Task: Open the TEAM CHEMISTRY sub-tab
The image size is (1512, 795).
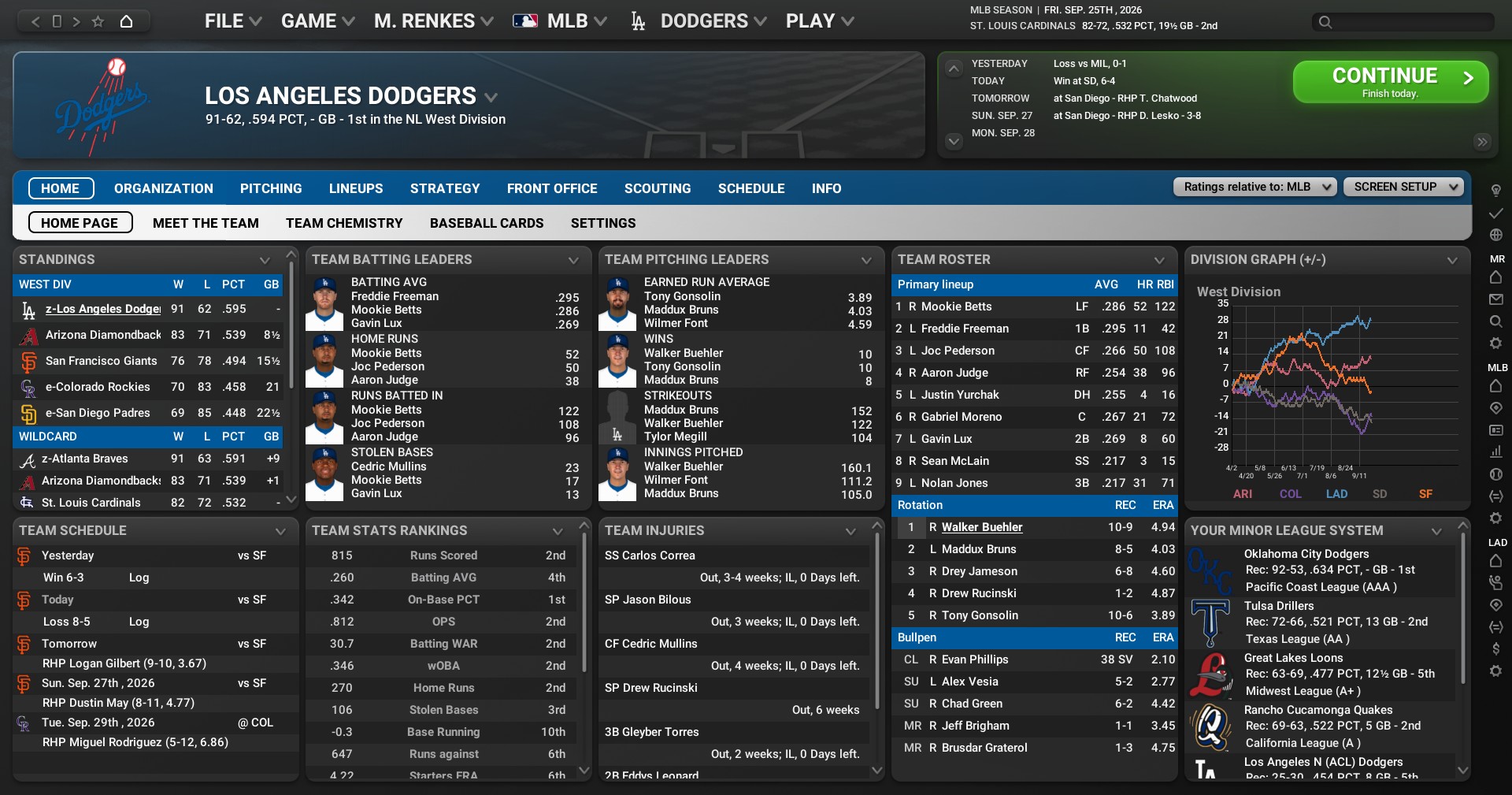Action: point(344,223)
